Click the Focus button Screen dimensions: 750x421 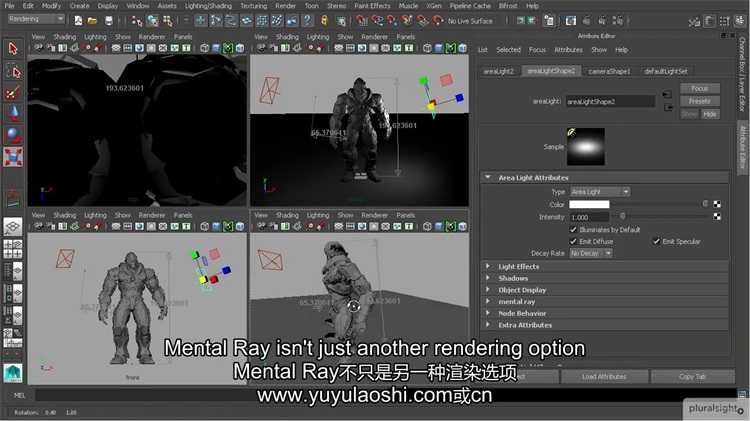point(699,89)
